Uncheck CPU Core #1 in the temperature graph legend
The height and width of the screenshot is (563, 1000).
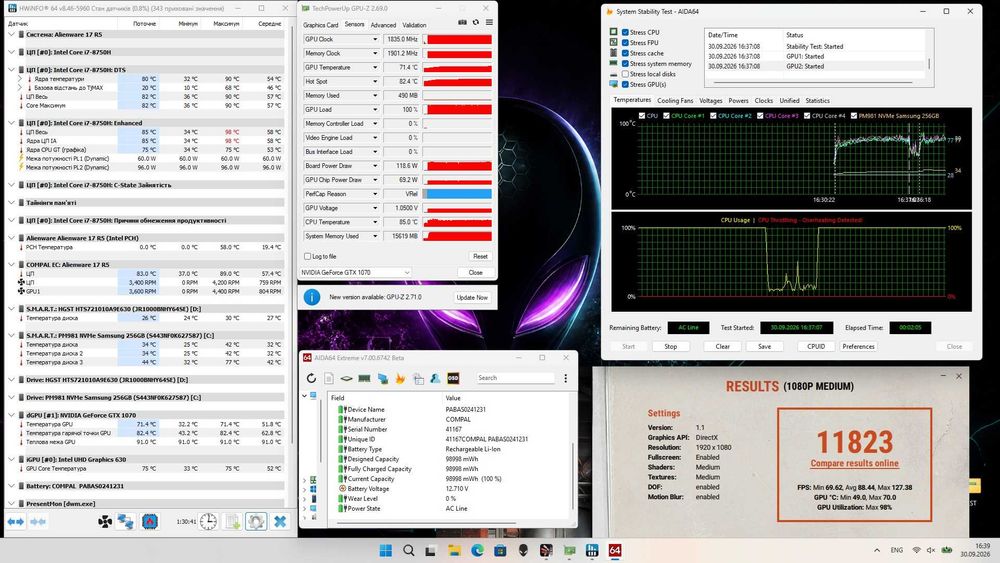pos(666,116)
